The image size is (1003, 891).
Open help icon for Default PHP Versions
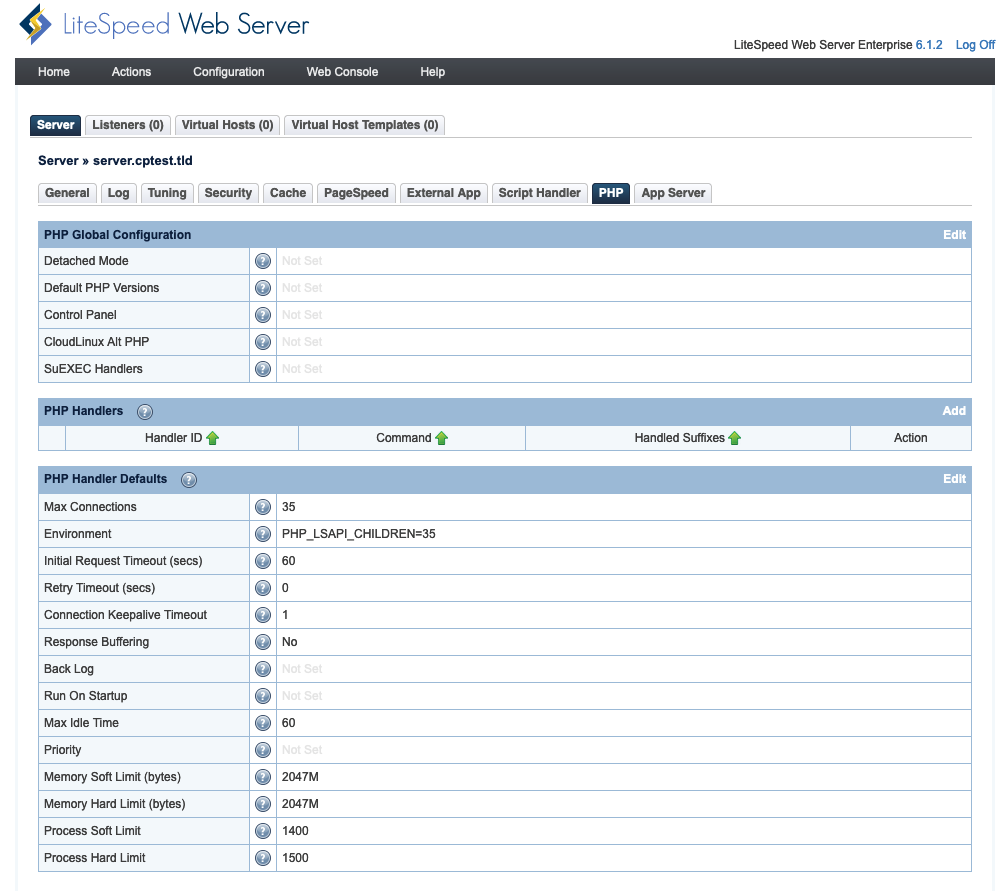tap(263, 288)
